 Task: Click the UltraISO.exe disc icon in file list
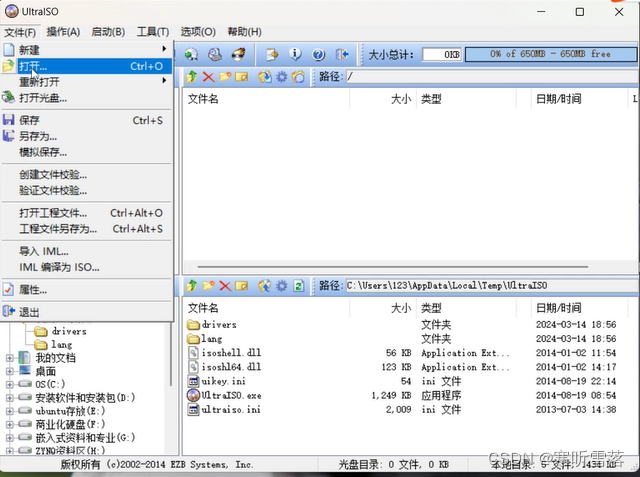[x=193, y=395]
